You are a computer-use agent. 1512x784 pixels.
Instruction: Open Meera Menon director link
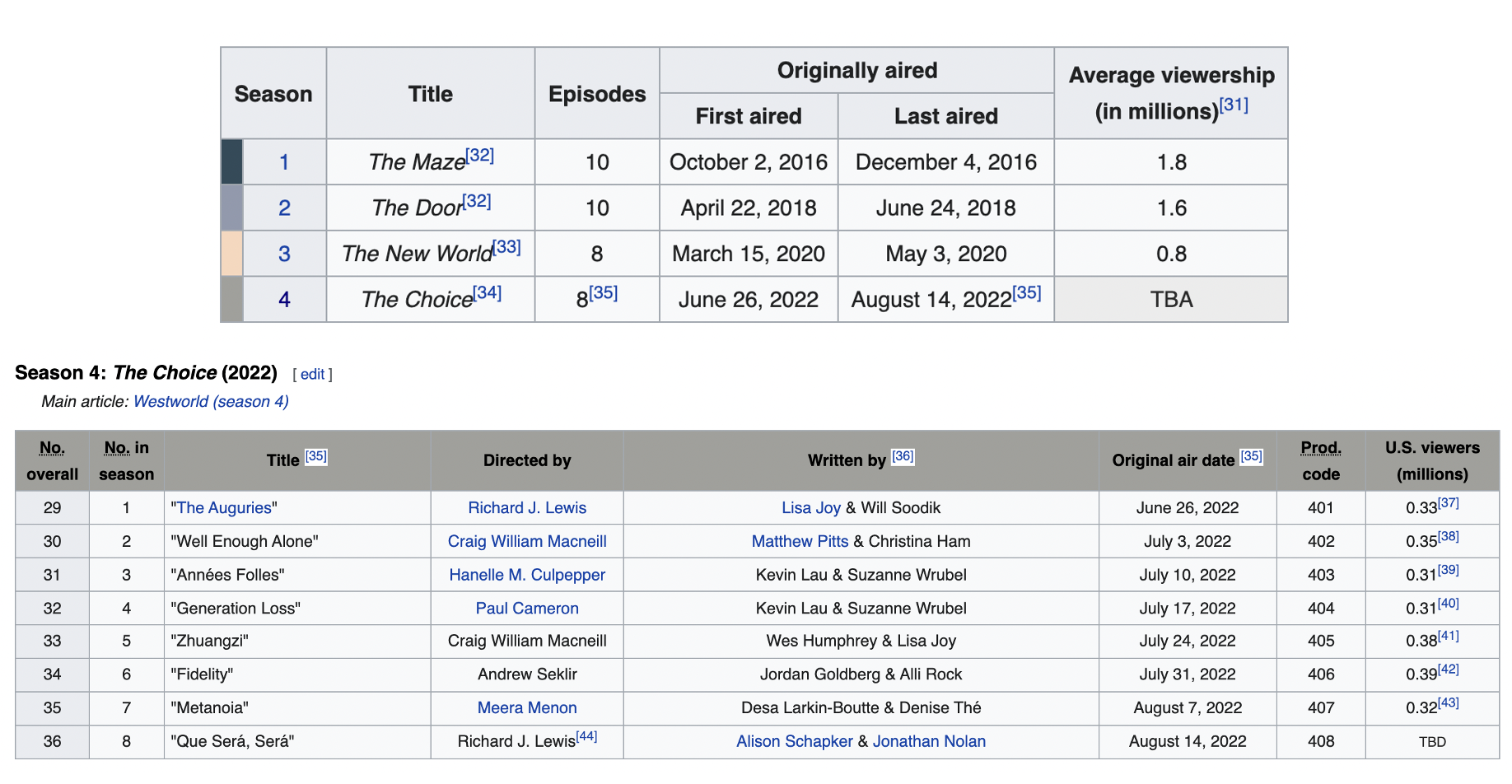527,708
